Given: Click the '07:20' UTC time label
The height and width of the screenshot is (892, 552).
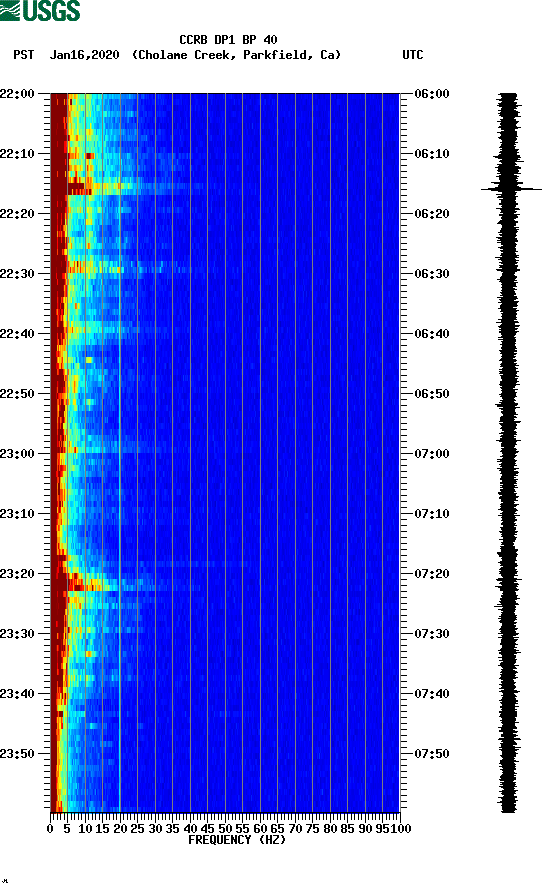Looking at the screenshot, I should coord(432,573).
